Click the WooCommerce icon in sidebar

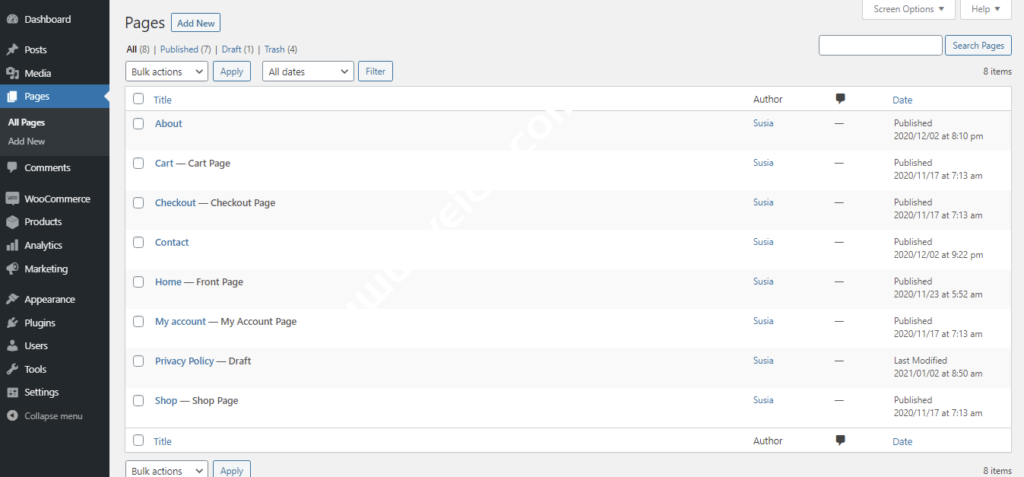[x=12, y=199]
